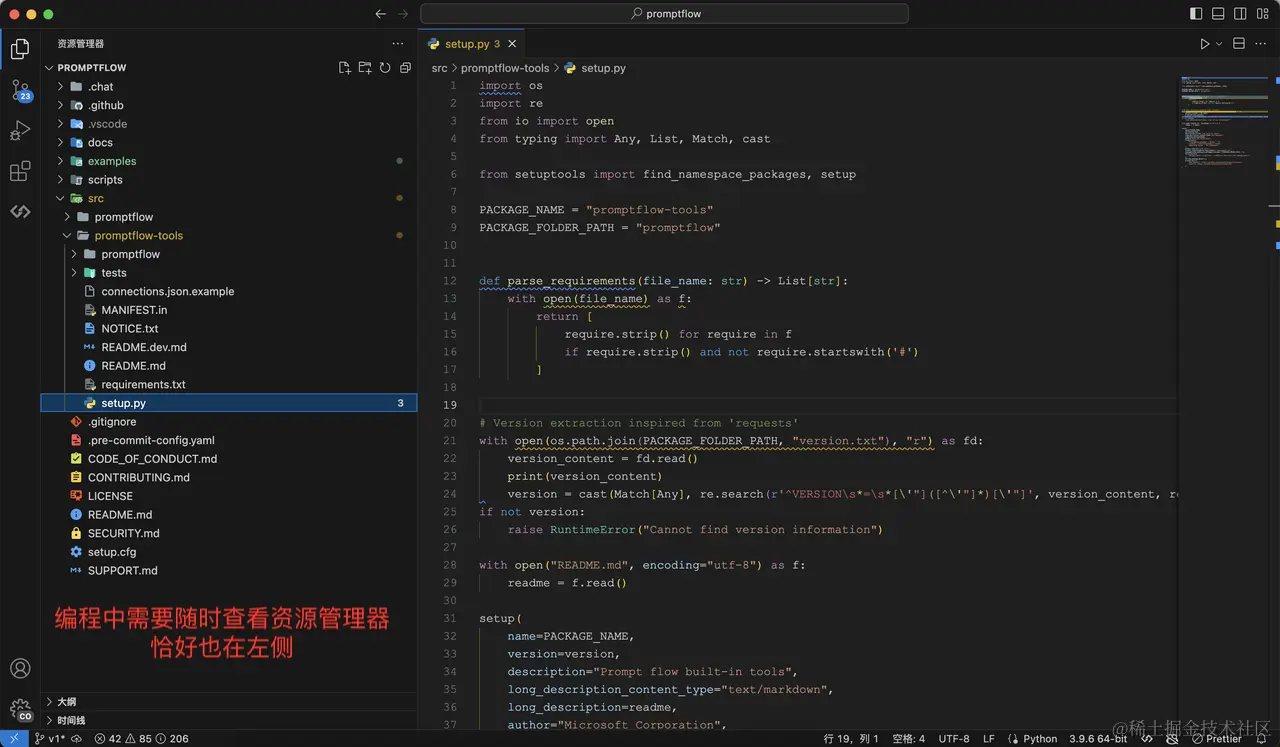Click src in the breadcrumb path
Viewport: 1280px width, 747px height.
pyautogui.click(x=439, y=68)
